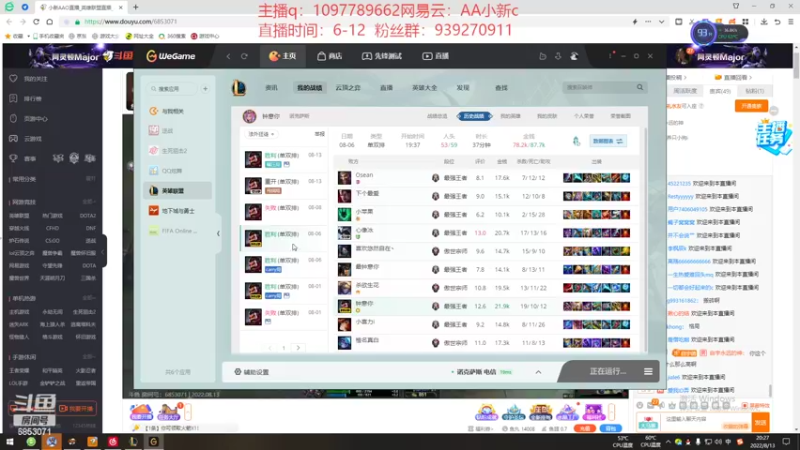Click the WeGame logo
This screenshot has width=800, height=450.
171,56
